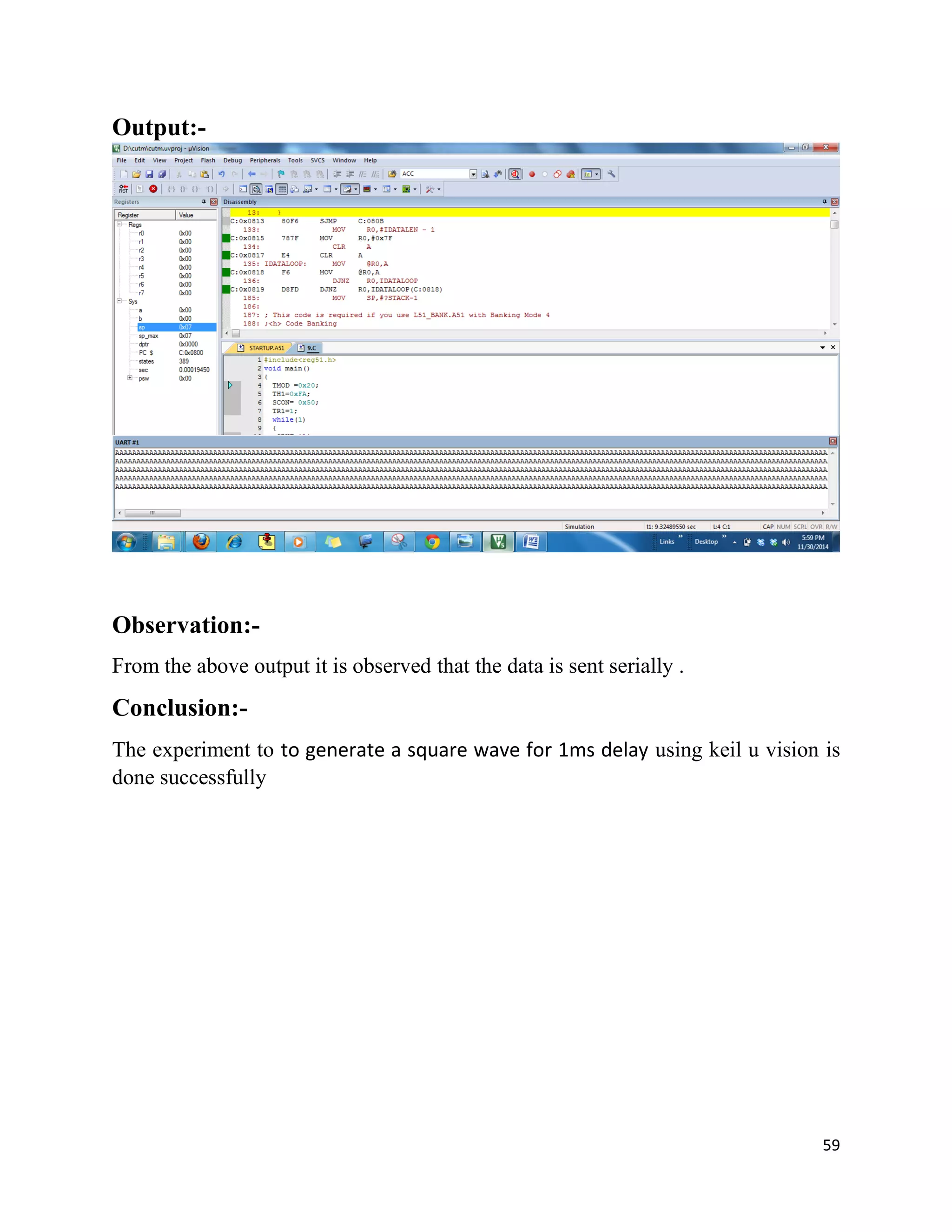Viewport: 952px width, 1232px height.
Task: Click the Undo arrow icon
Action: pyautogui.click(x=222, y=174)
